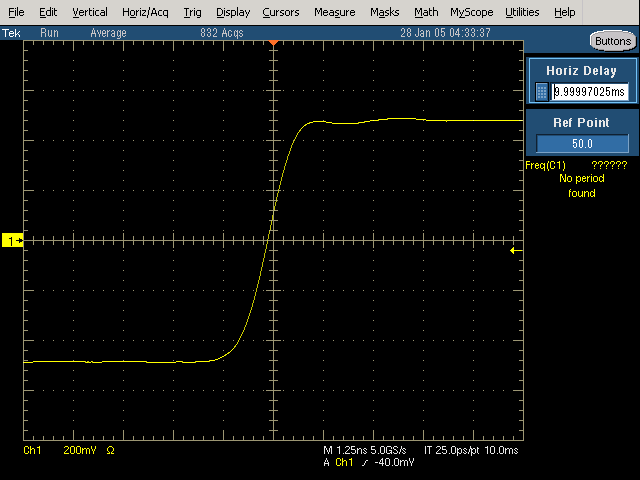Click the Tek logo in status bar
This screenshot has height=480, width=640.
[14, 33]
